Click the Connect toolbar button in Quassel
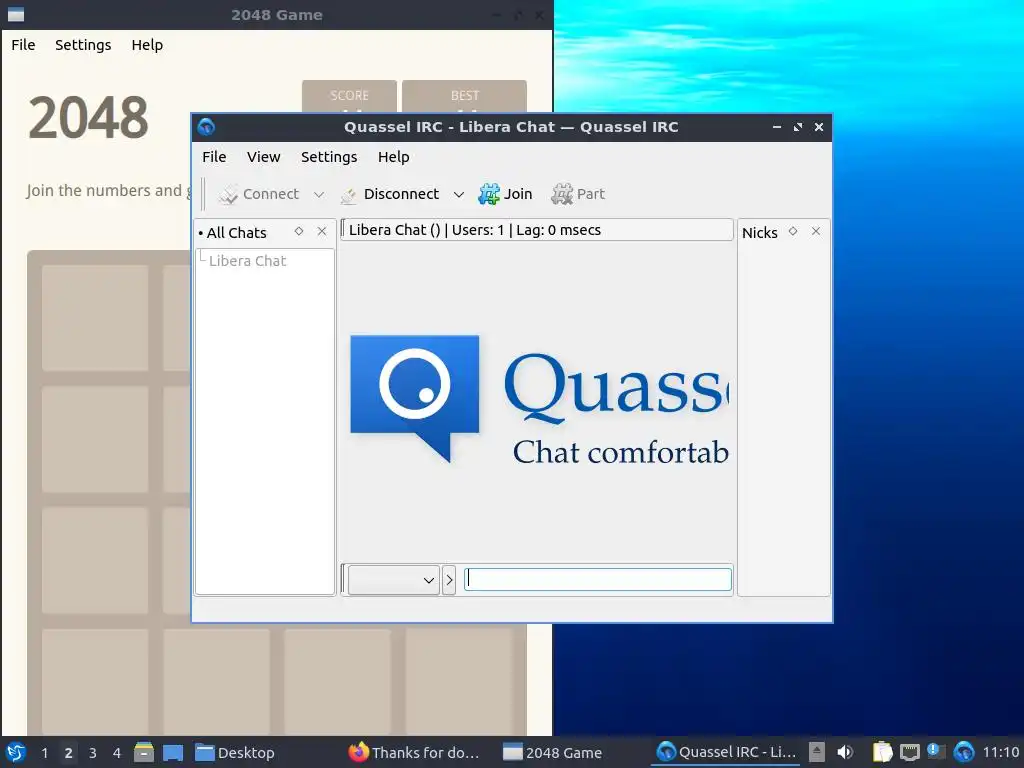This screenshot has width=1024, height=768. (x=259, y=194)
